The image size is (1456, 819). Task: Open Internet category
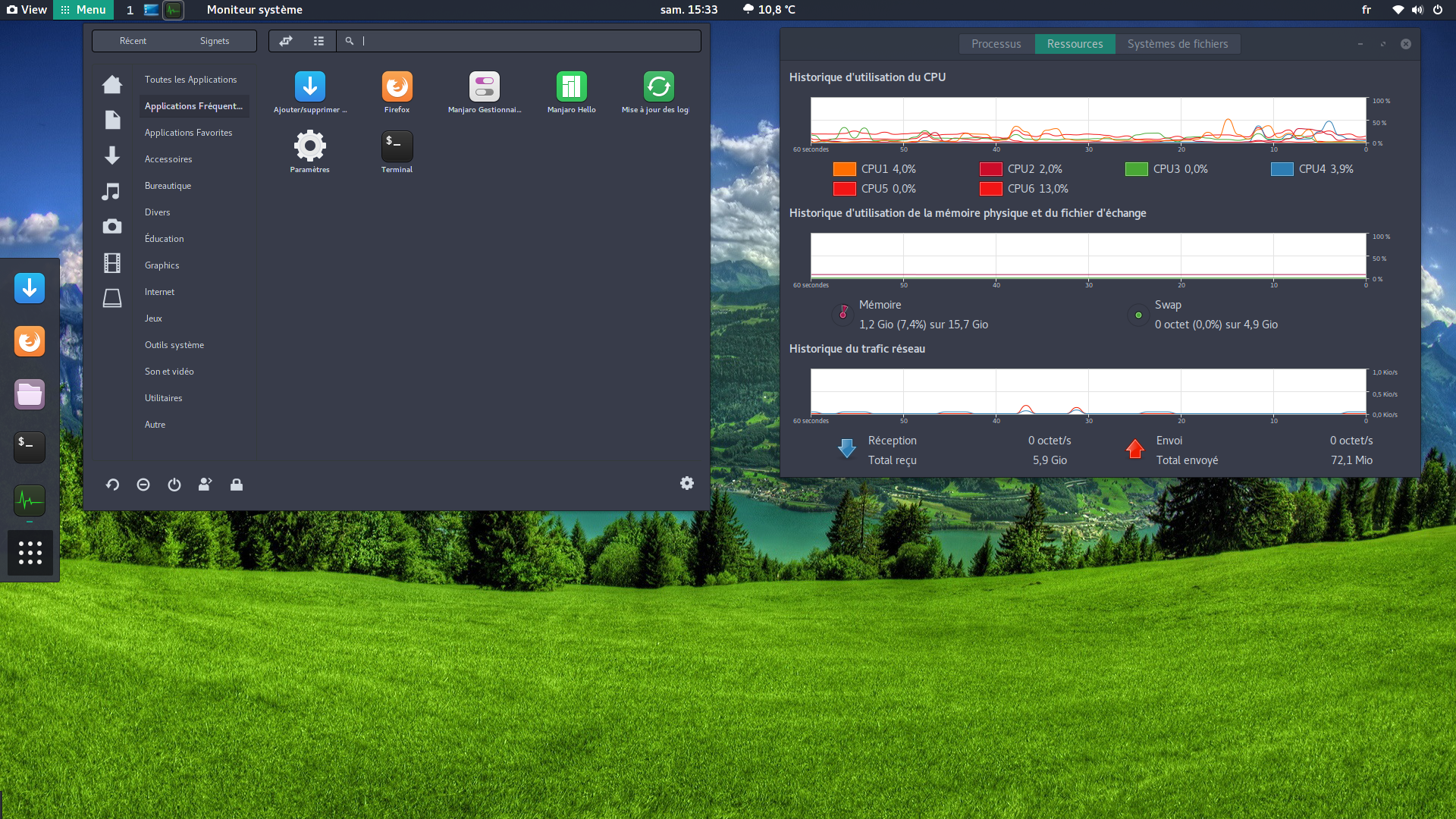(x=159, y=292)
